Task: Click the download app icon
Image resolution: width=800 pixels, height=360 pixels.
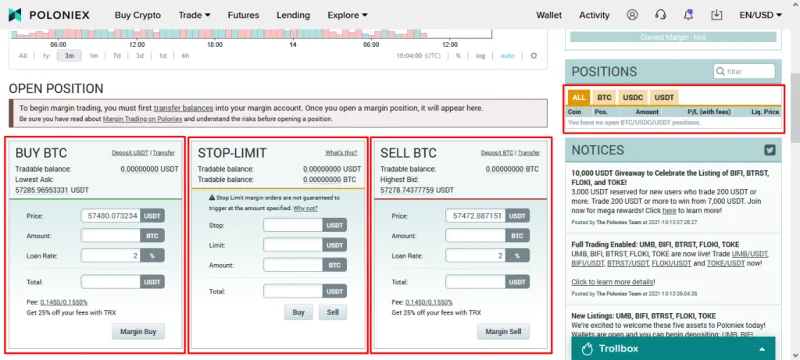Action: pyautogui.click(x=716, y=15)
